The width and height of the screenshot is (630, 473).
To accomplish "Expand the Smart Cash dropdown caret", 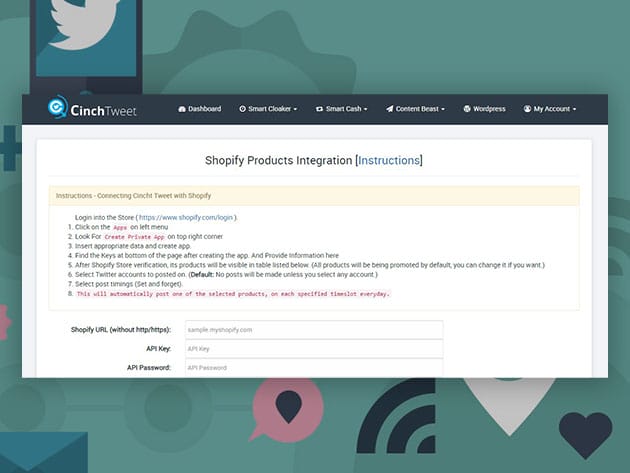I will point(365,110).
